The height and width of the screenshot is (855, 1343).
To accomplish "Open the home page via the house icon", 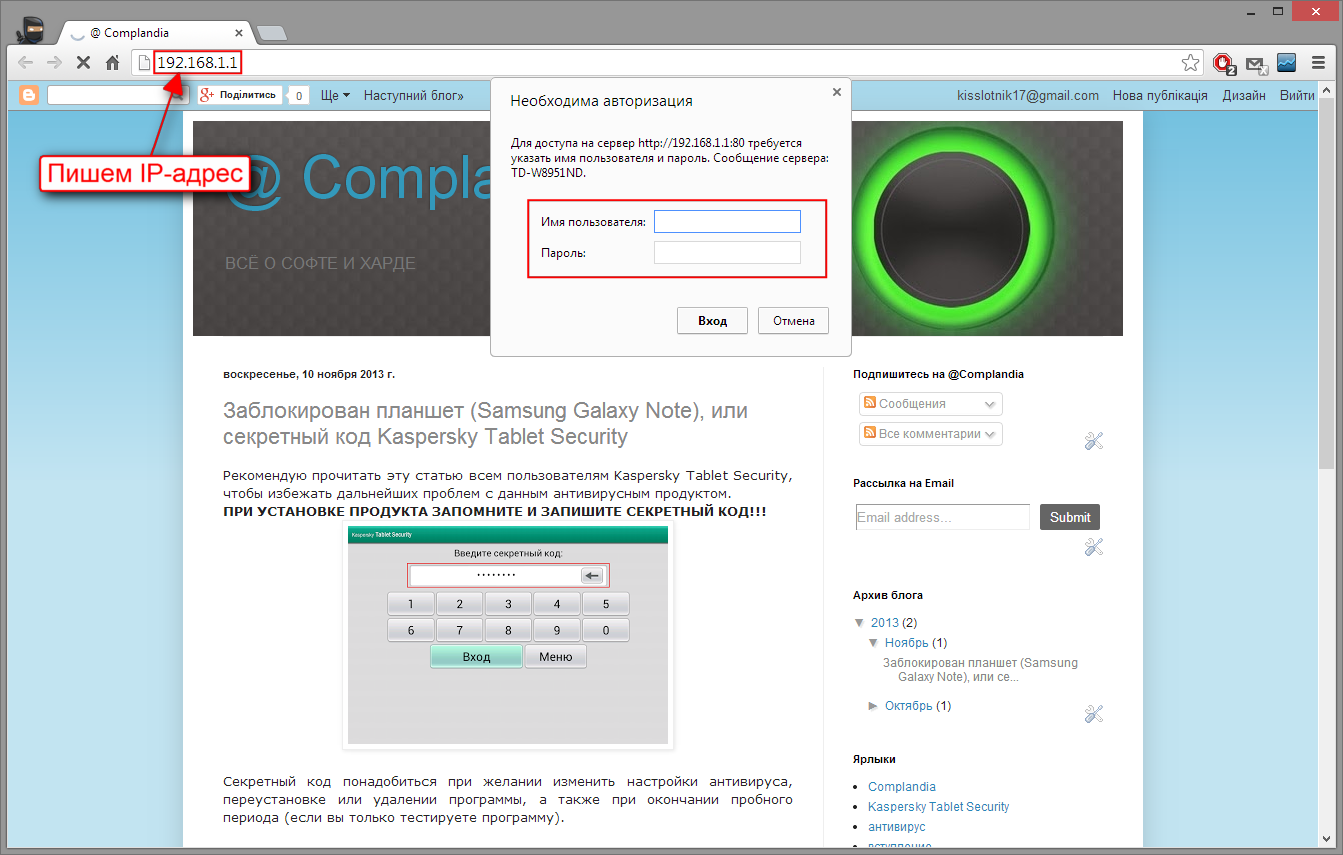I will click(112, 63).
